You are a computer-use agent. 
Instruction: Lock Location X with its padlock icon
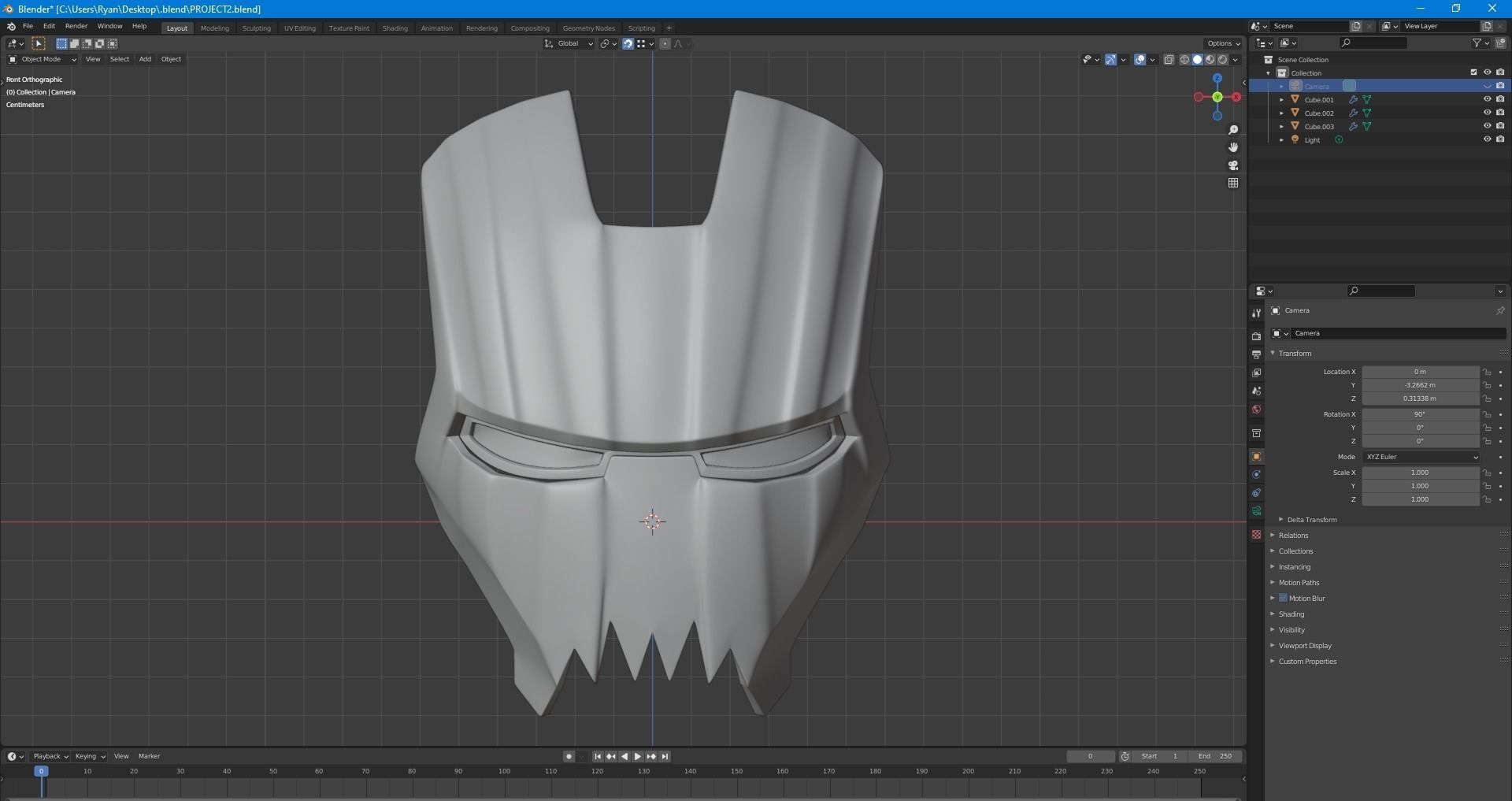click(x=1487, y=372)
